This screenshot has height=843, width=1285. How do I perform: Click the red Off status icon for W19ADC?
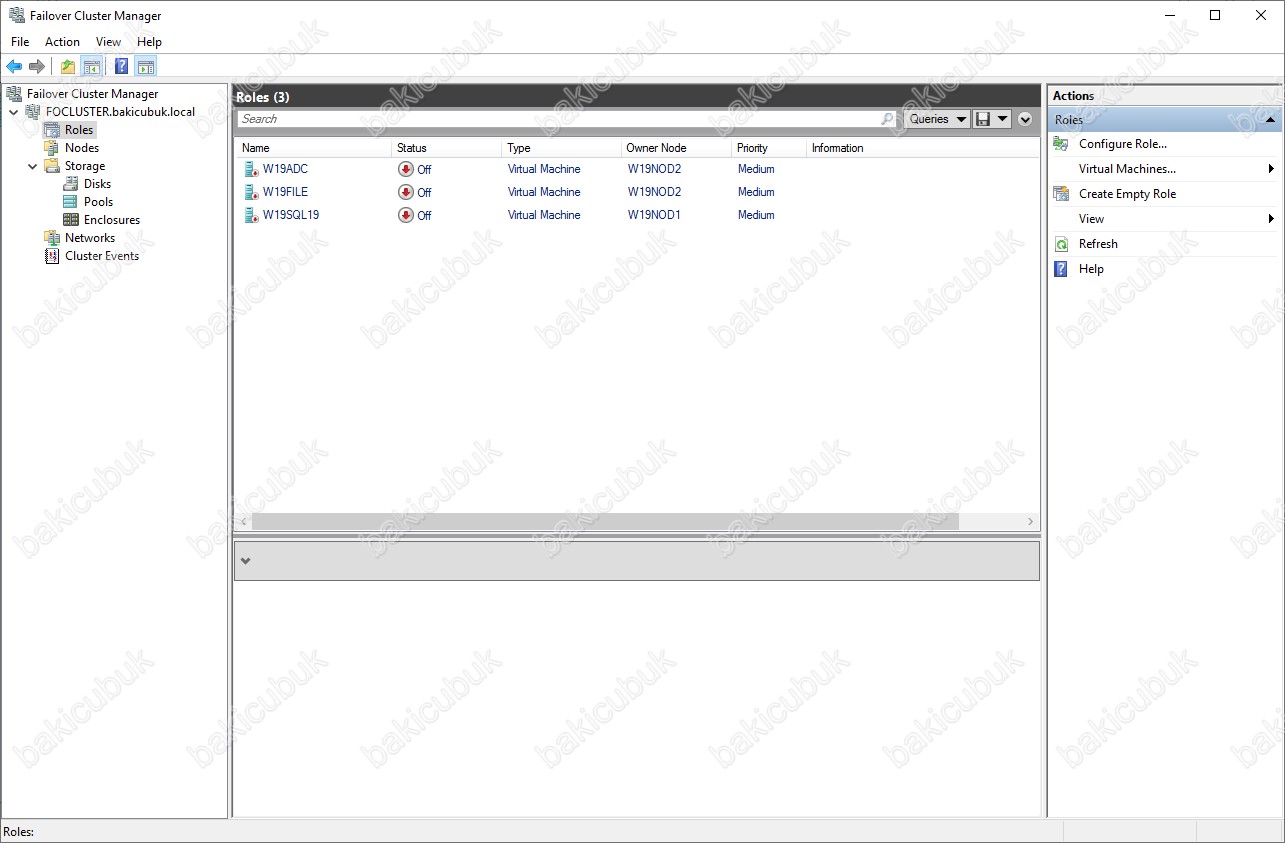406,169
